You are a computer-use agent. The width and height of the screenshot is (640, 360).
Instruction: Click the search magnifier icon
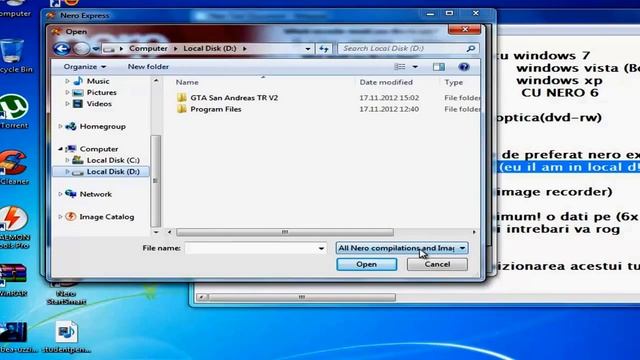[x=471, y=49]
